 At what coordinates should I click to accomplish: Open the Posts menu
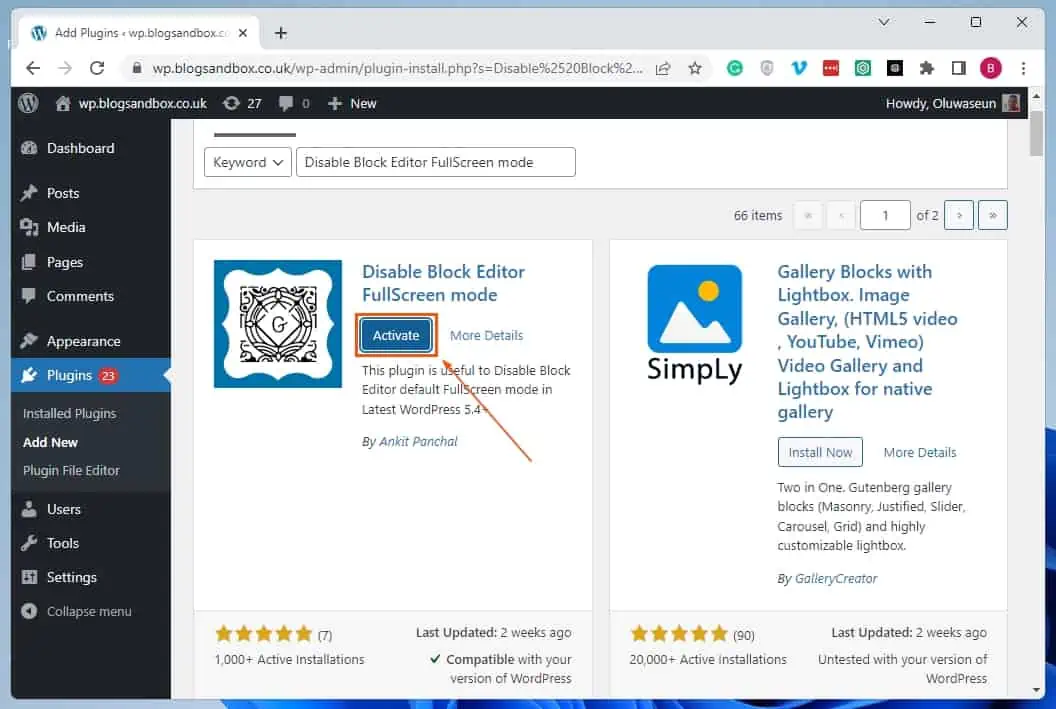63,193
